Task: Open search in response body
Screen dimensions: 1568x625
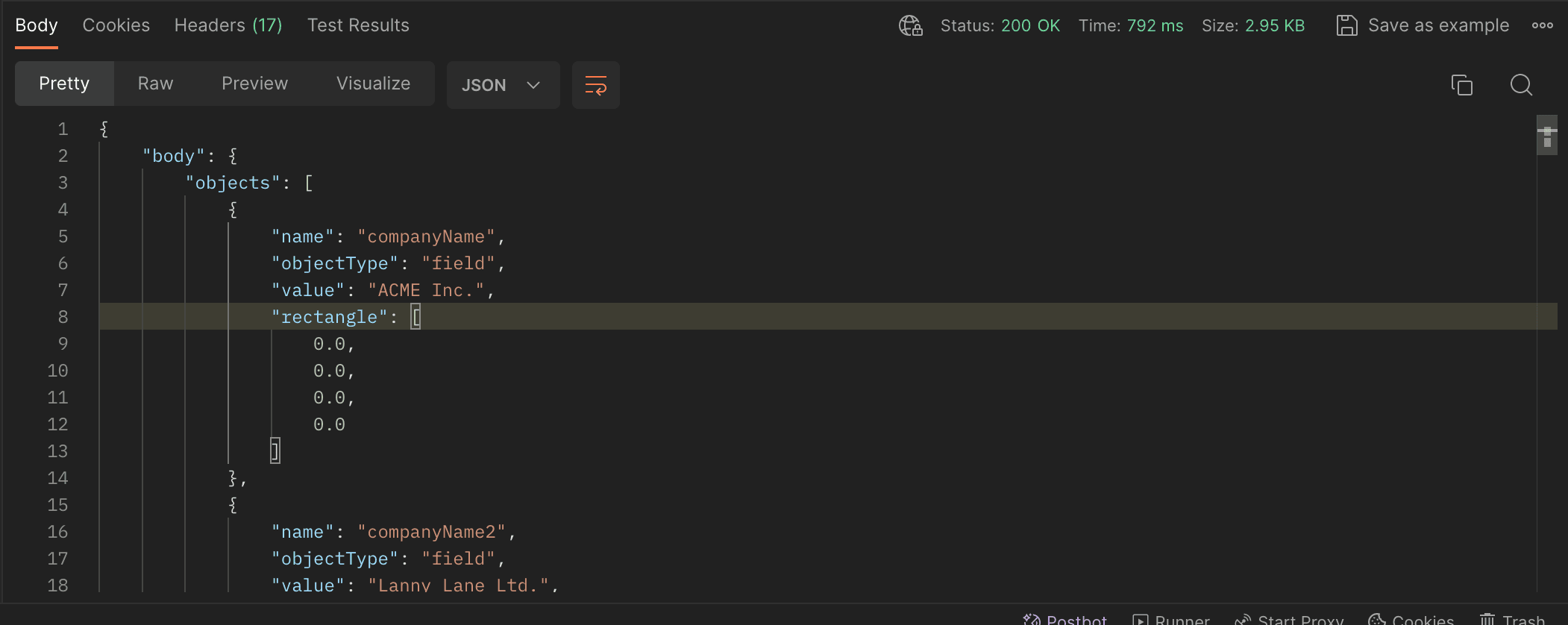Action: point(1521,85)
